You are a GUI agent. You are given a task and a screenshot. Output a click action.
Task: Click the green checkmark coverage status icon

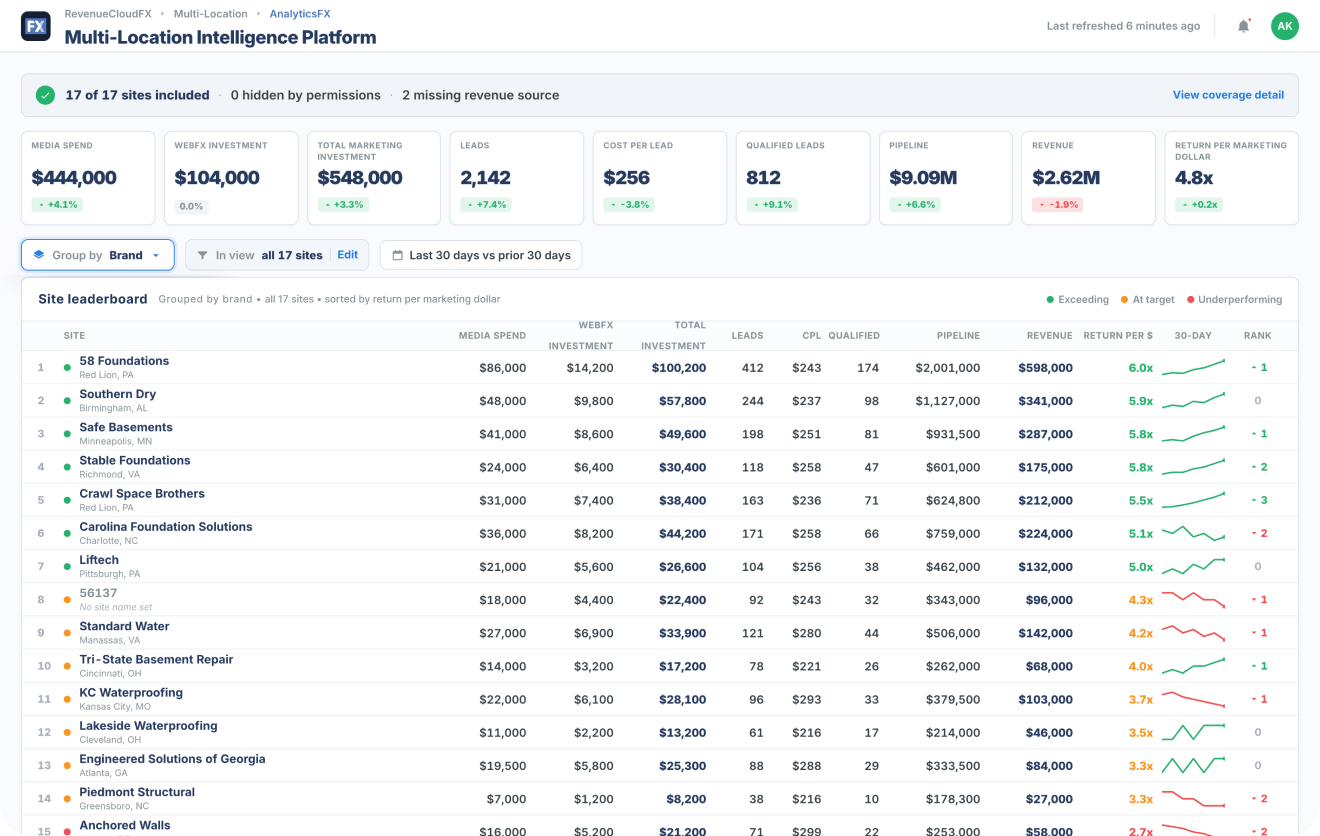45,95
